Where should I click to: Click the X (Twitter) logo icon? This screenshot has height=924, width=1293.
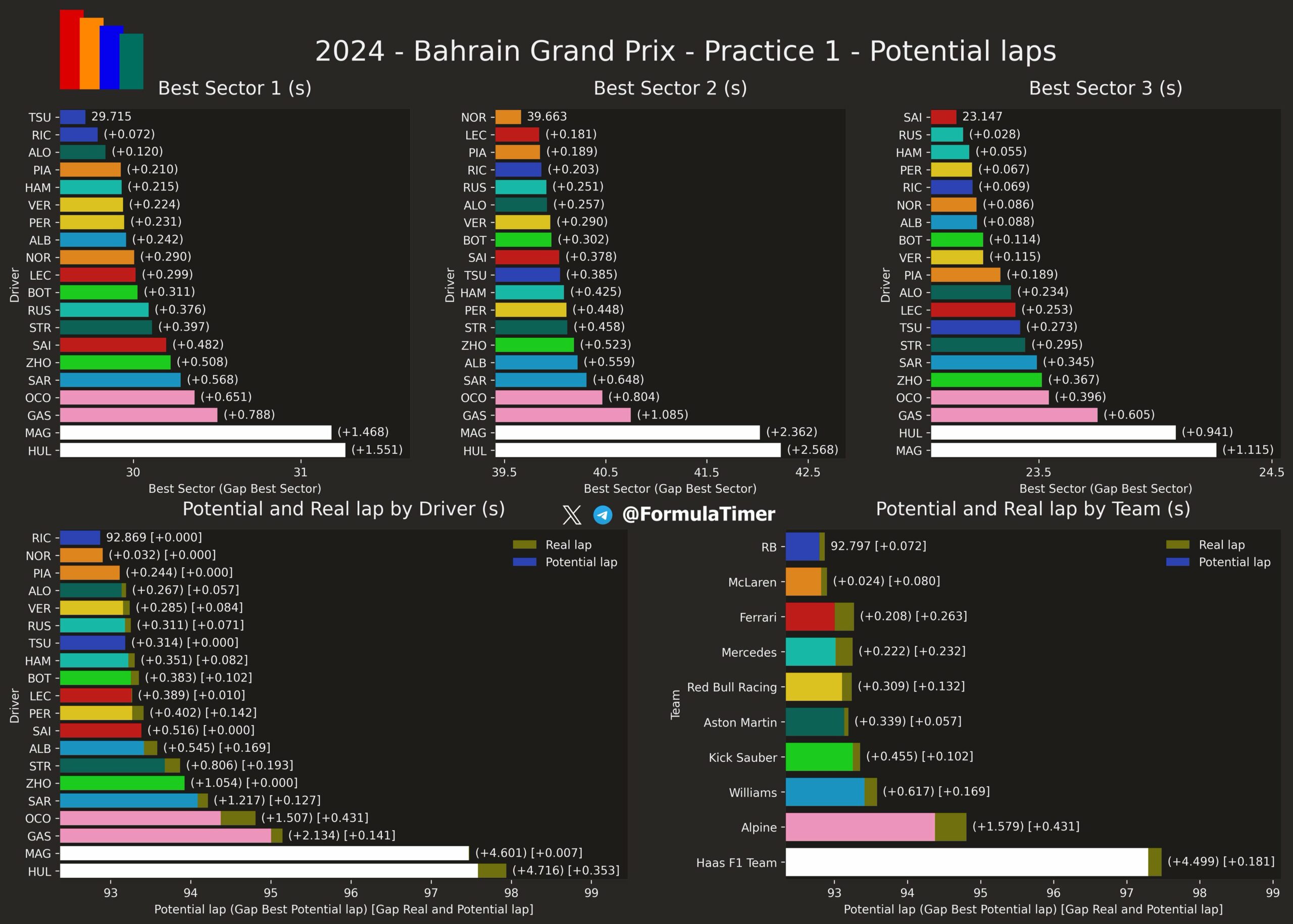point(571,515)
